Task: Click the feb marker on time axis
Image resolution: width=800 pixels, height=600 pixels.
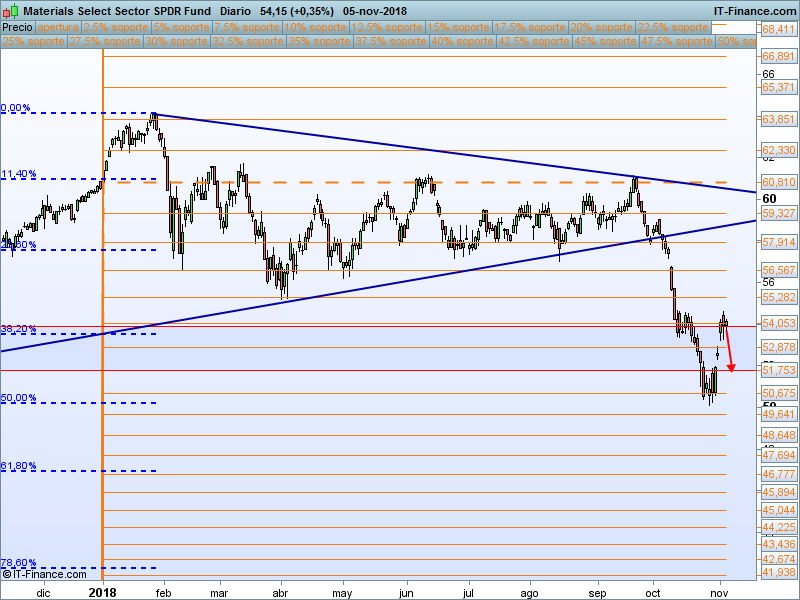Action: (x=163, y=593)
